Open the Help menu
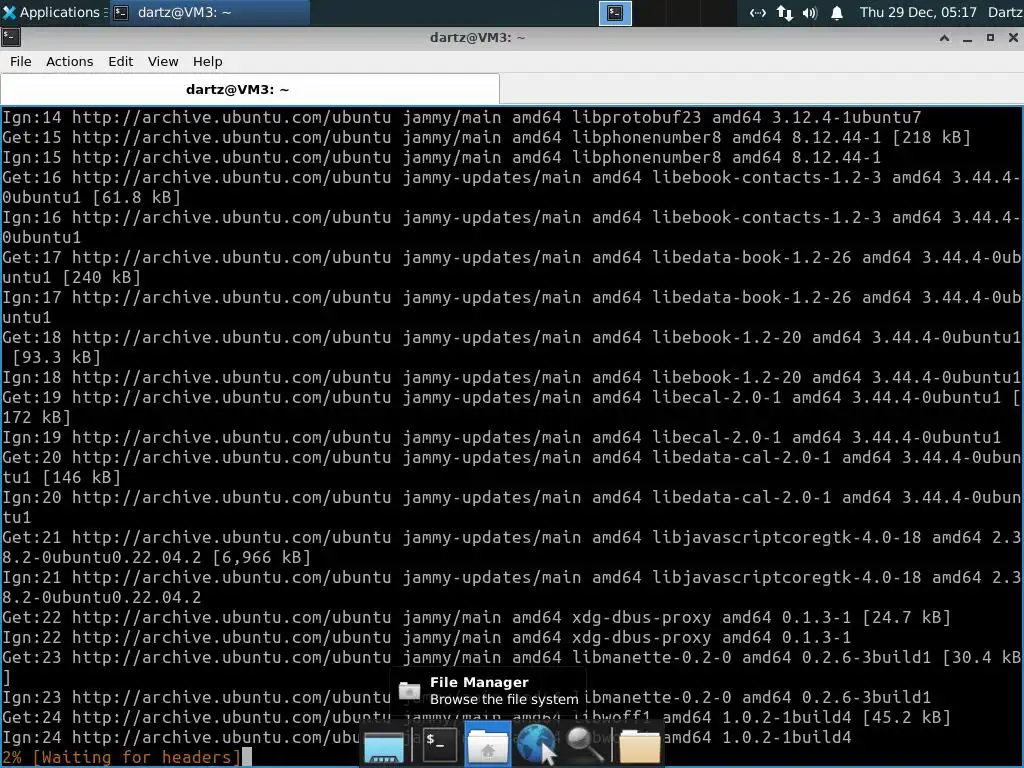This screenshot has width=1024, height=768. (x=207, y=61)
